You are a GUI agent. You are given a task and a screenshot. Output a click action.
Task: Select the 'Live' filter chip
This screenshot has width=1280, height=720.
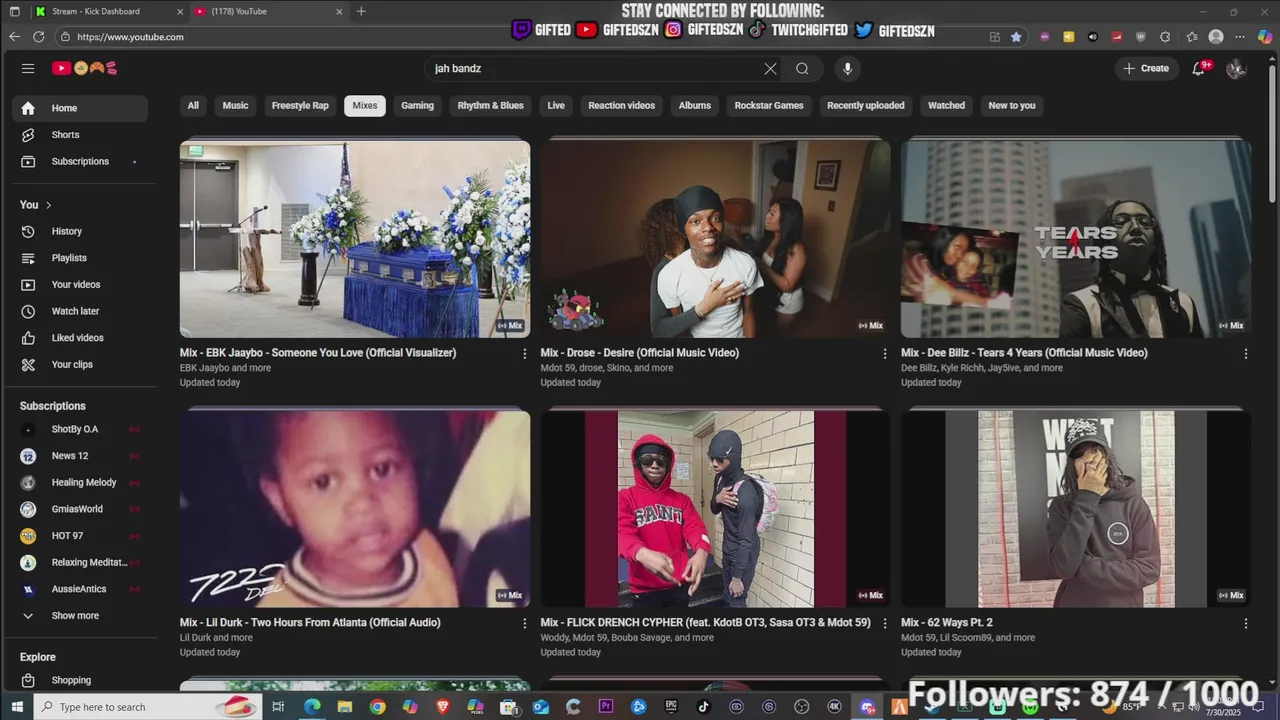pyautogui.click(x=556, y=105)
